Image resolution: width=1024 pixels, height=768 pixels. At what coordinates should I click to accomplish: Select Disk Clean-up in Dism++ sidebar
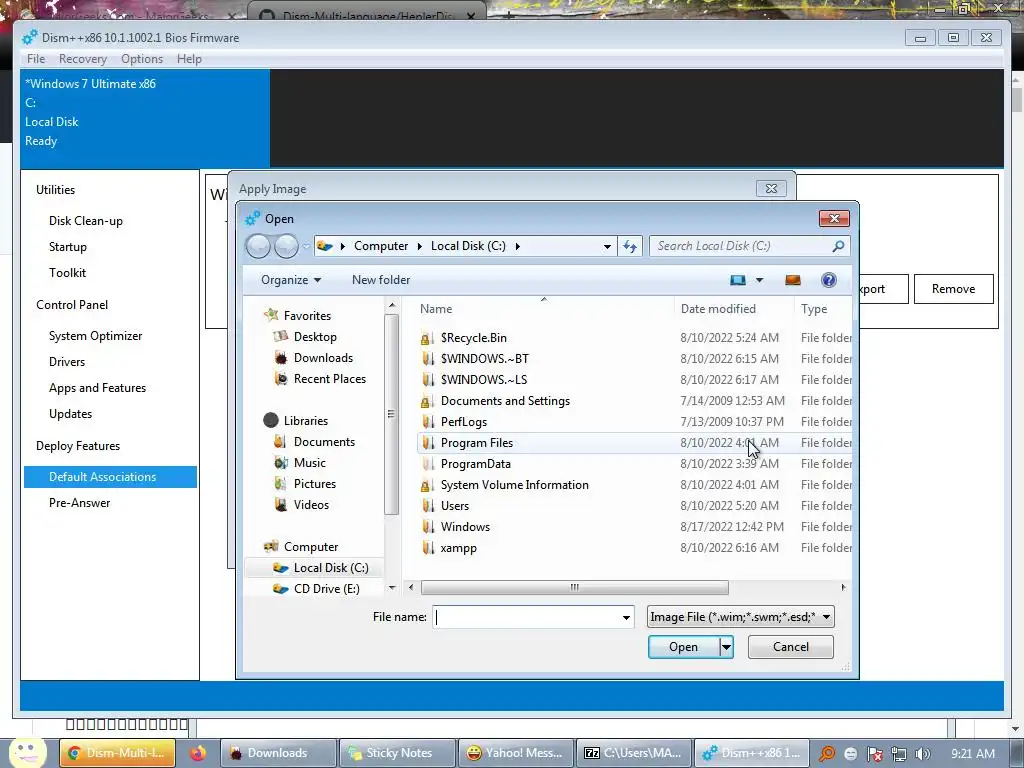coord(86,221)
